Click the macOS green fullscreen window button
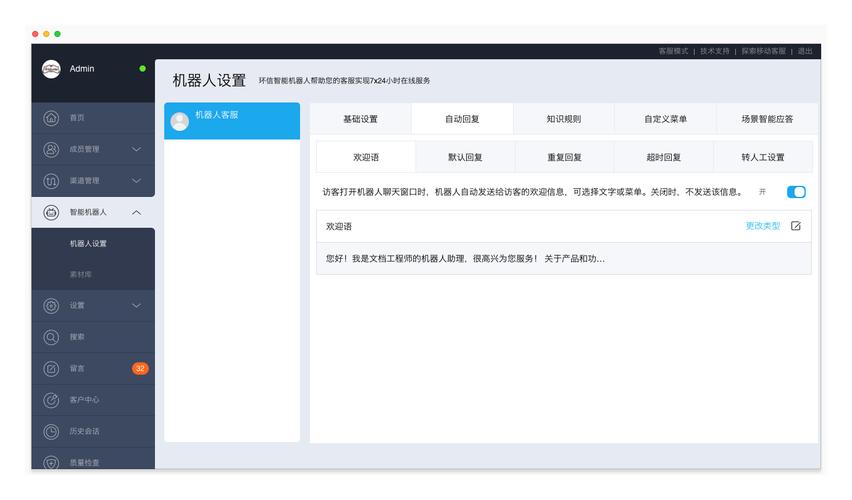This screenshot has width=852, height=500. pos(58,34)
